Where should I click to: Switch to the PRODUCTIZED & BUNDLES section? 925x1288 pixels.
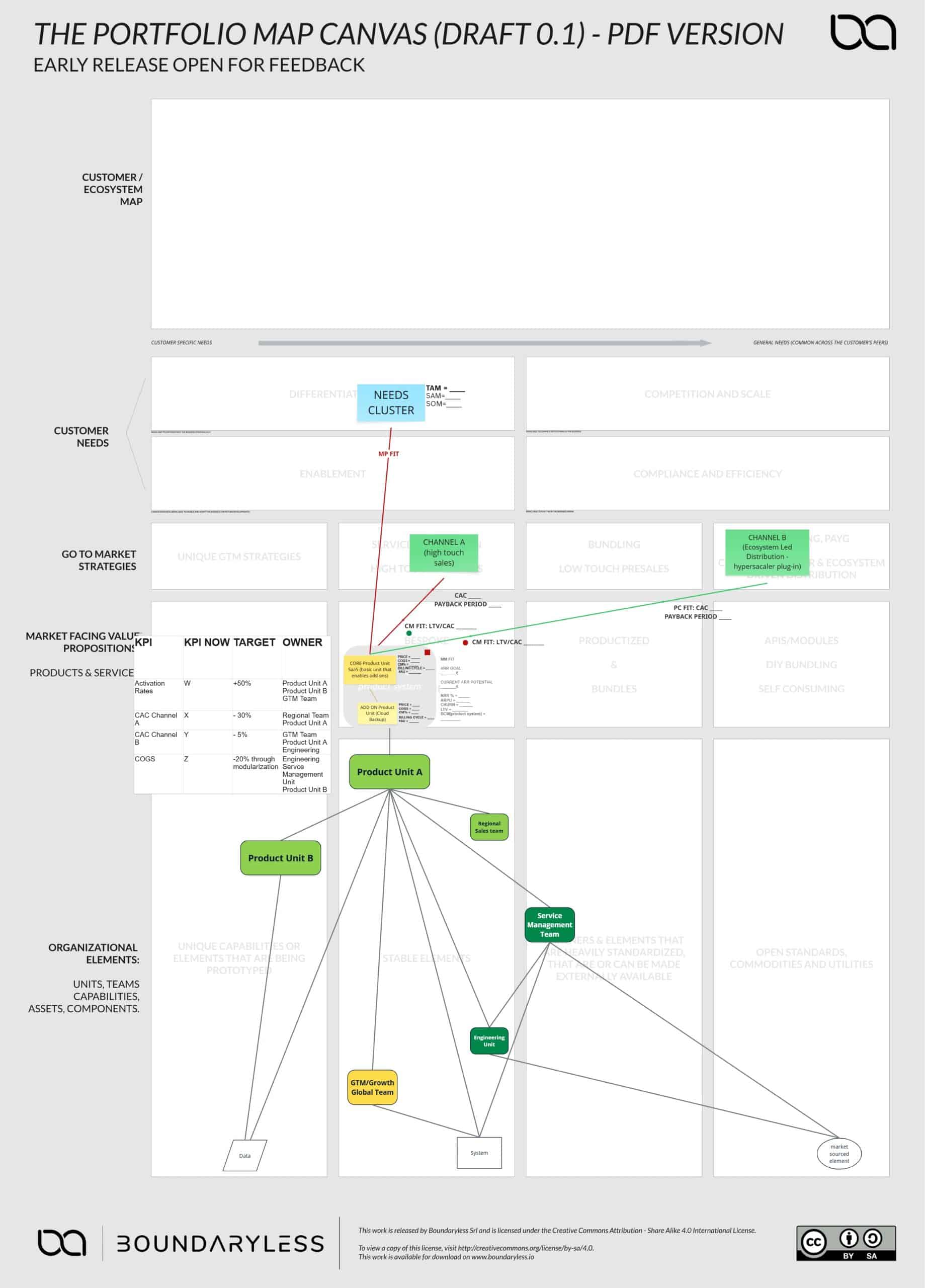click(613, 665)
